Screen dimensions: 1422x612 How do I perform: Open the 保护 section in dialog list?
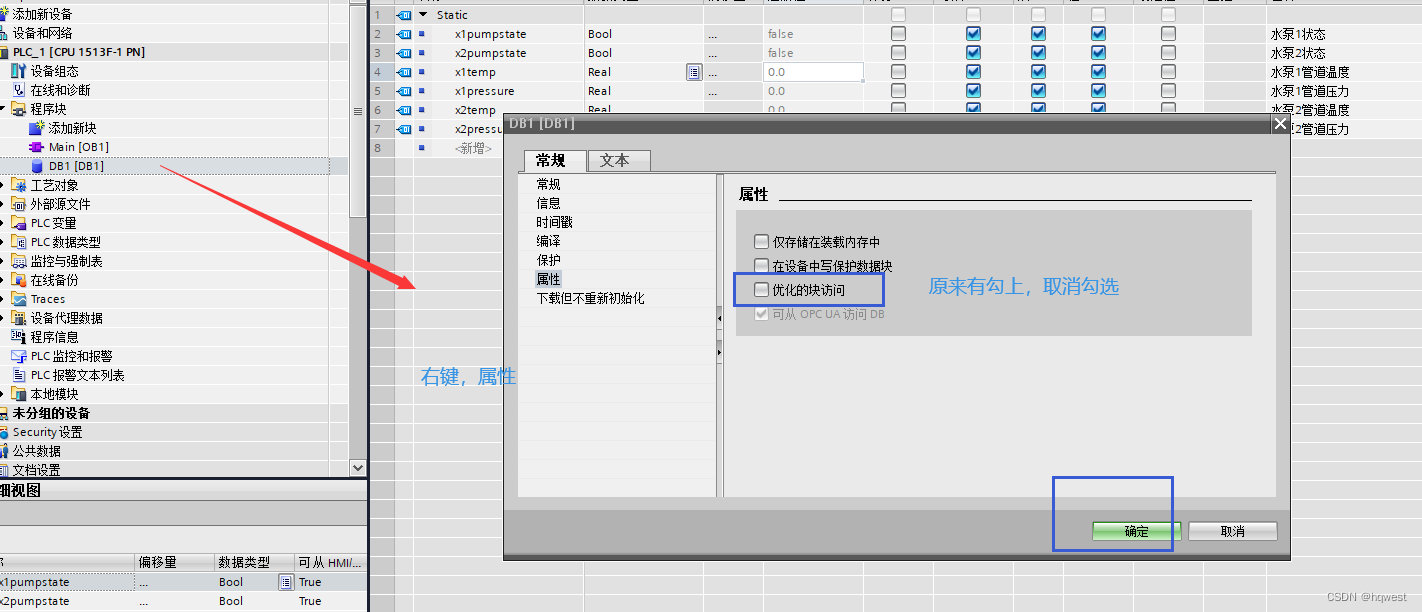[x=548, y=260]
